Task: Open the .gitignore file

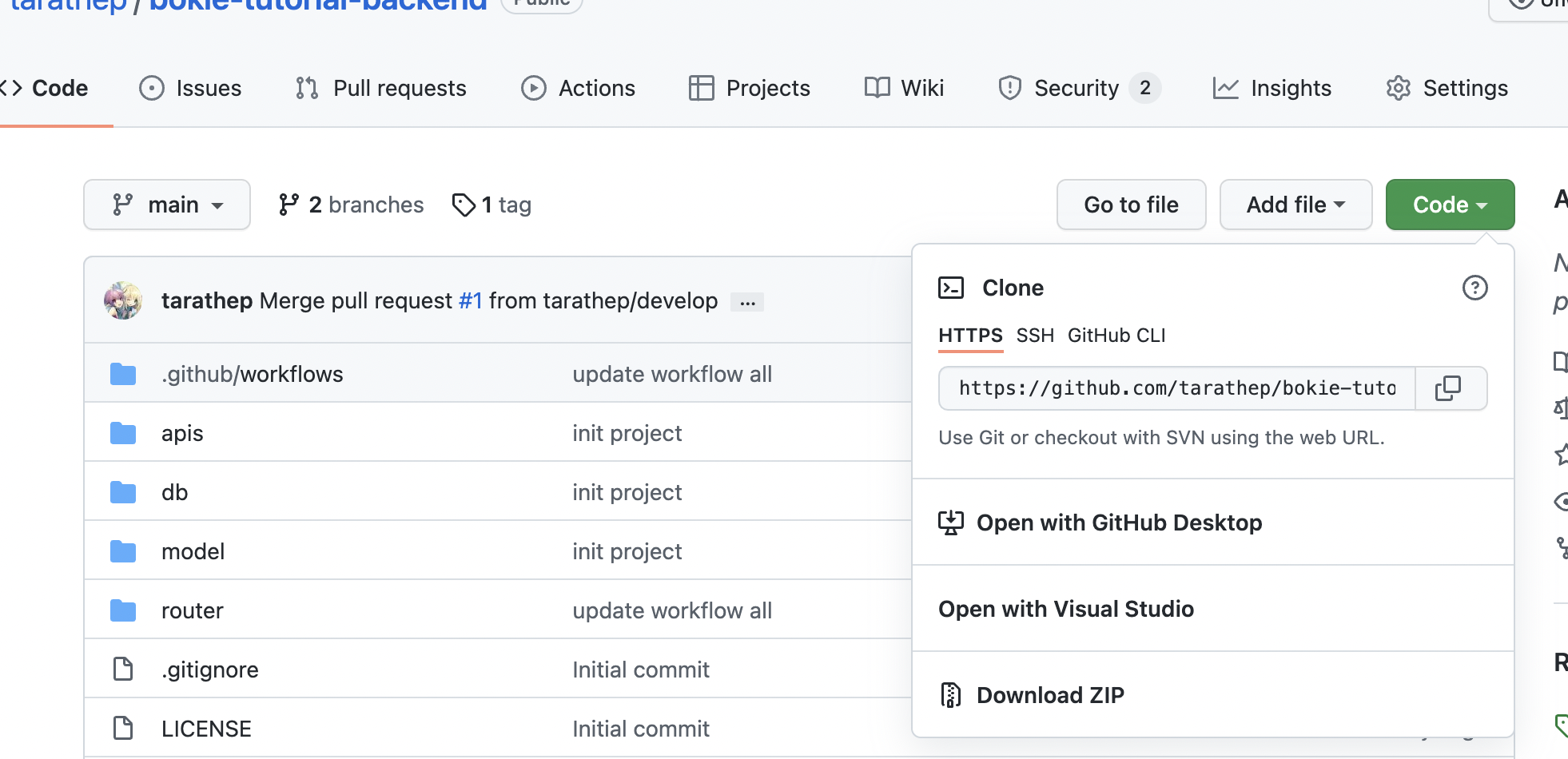Action: (x=209, y=670)
